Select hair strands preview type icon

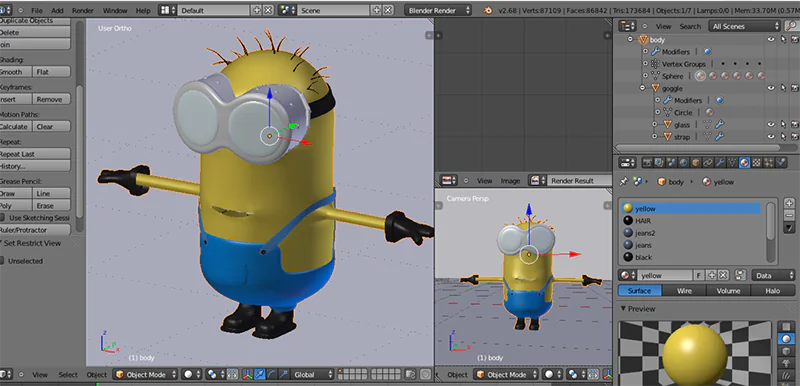(x=786, y=375)
